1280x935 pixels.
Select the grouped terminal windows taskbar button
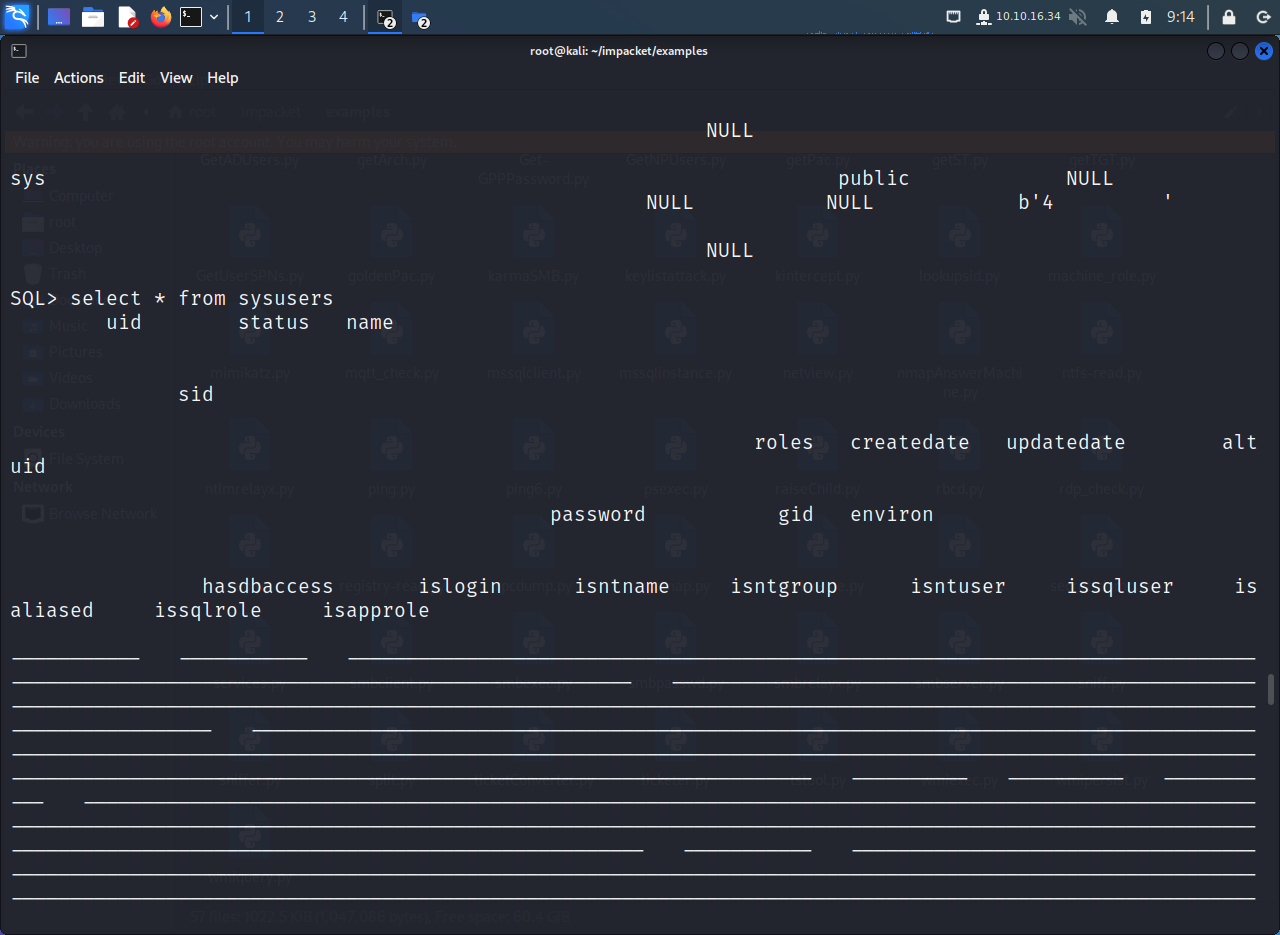click(x=386, y=18)
